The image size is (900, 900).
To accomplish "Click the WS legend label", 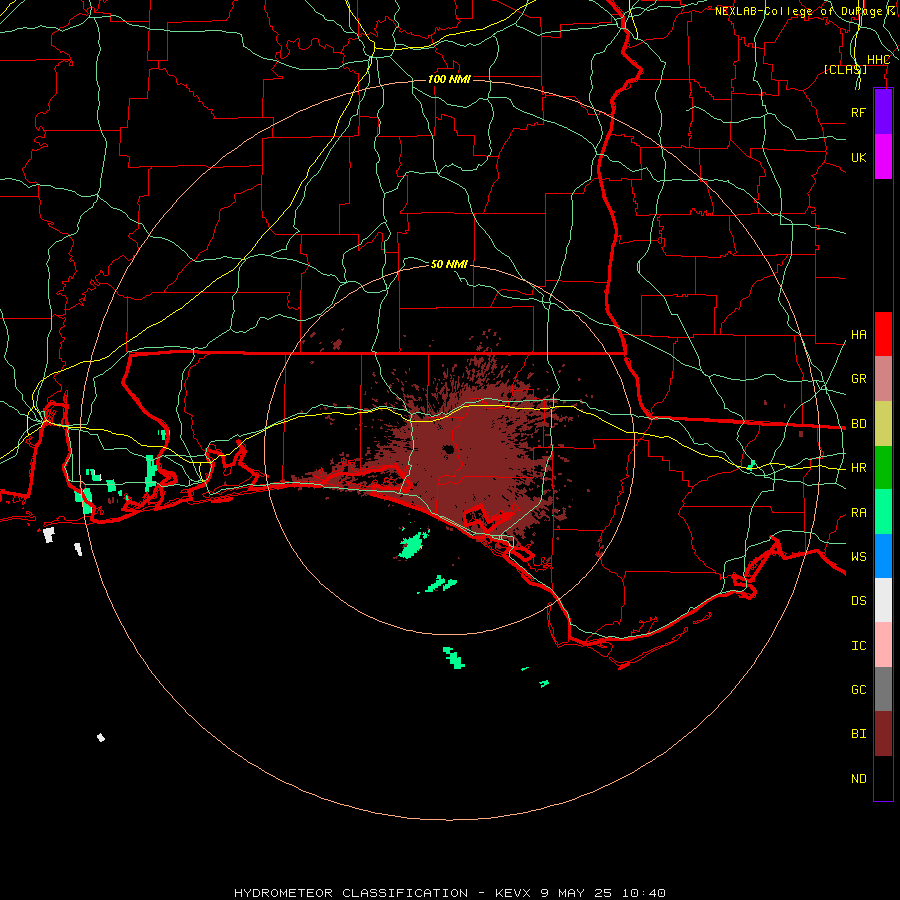I will 858,557.
